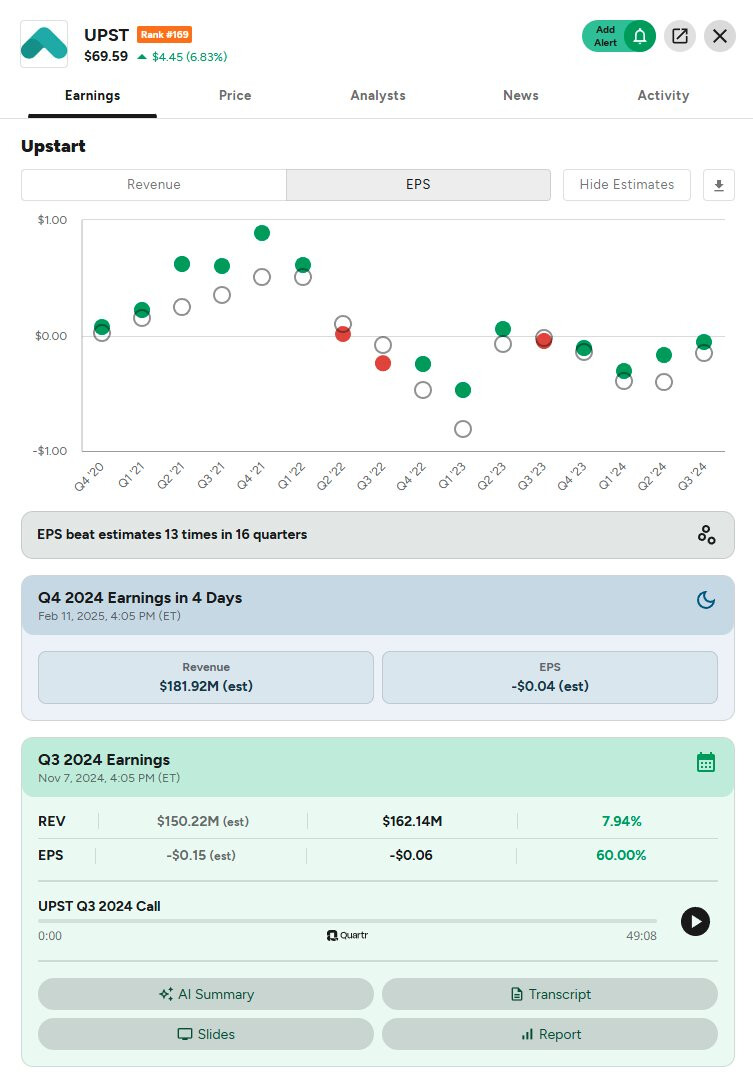Click the Q3 '22 red EPS miss dot
Viewport: 753px width, 1076px height.
click(x=383, y=363)
